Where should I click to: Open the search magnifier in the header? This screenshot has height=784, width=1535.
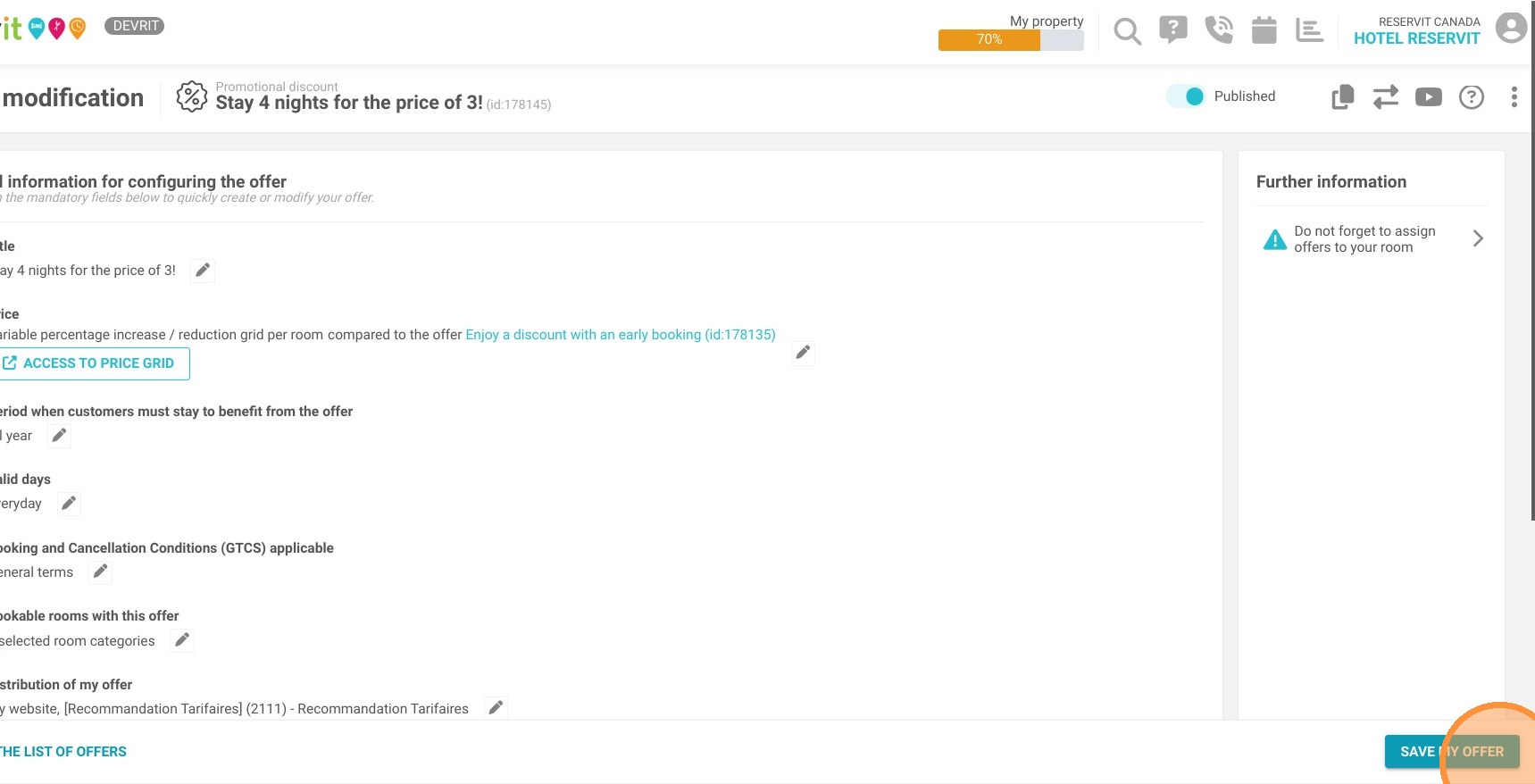click(x=1128, y=31)
